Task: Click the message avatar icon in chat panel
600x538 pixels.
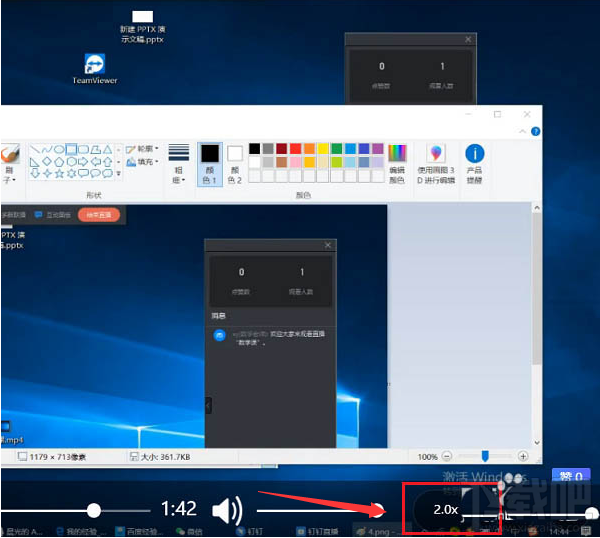Action: (219, 335)
